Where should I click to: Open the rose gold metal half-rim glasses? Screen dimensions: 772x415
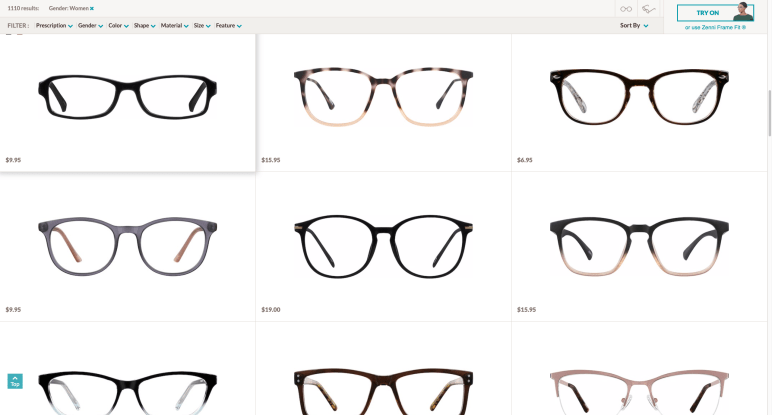pos(639,392)
